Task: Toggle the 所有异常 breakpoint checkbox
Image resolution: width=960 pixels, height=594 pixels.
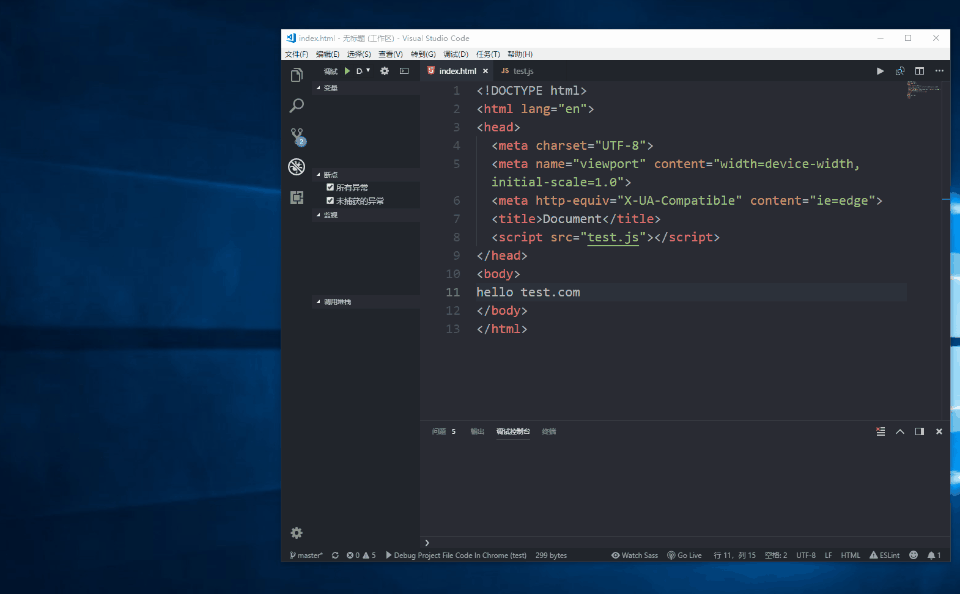Action: (330, 187)
